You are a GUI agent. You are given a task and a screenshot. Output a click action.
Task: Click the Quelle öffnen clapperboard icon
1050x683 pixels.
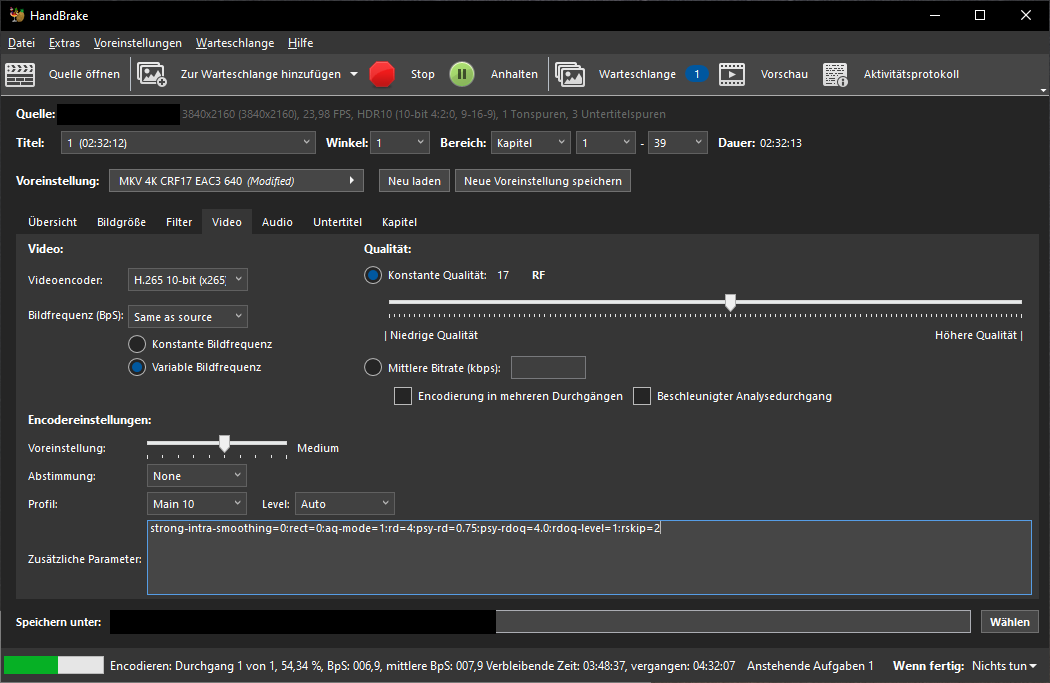20,74
